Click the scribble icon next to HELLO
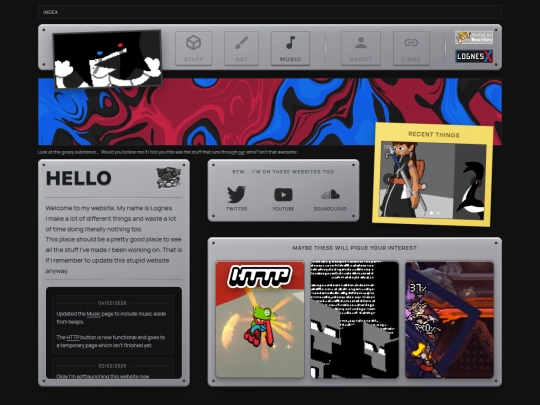The height and width of the screenshot is (405, 540). [x=169, y=178]
